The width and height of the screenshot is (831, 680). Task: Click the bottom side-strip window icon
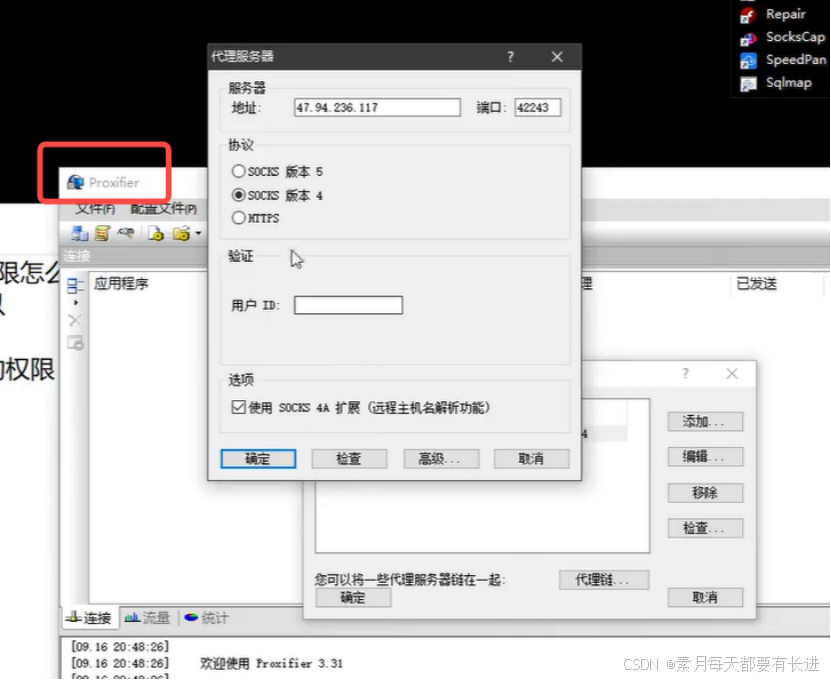pos(75,343)
